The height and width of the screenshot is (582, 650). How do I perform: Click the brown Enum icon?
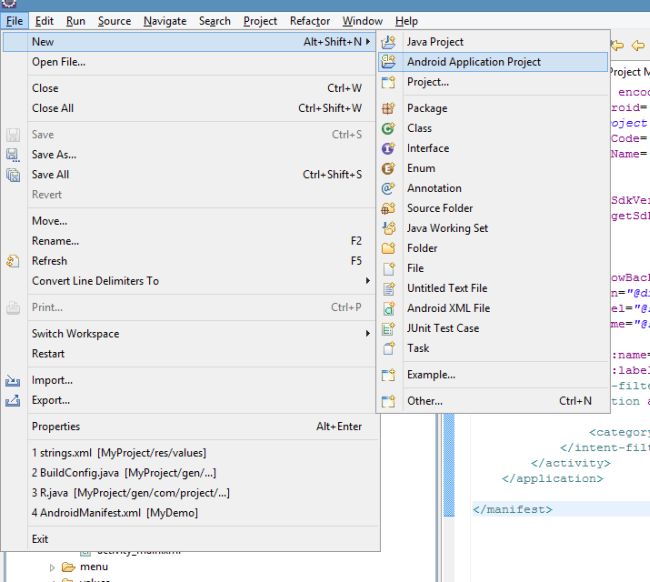point(388,168)
